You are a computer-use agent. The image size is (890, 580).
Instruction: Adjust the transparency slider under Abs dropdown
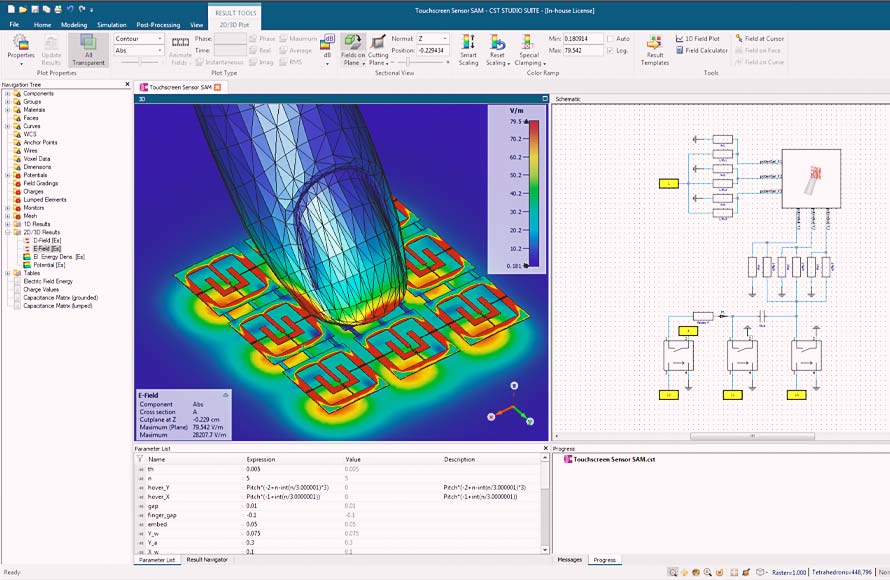(x=139, y=62)
